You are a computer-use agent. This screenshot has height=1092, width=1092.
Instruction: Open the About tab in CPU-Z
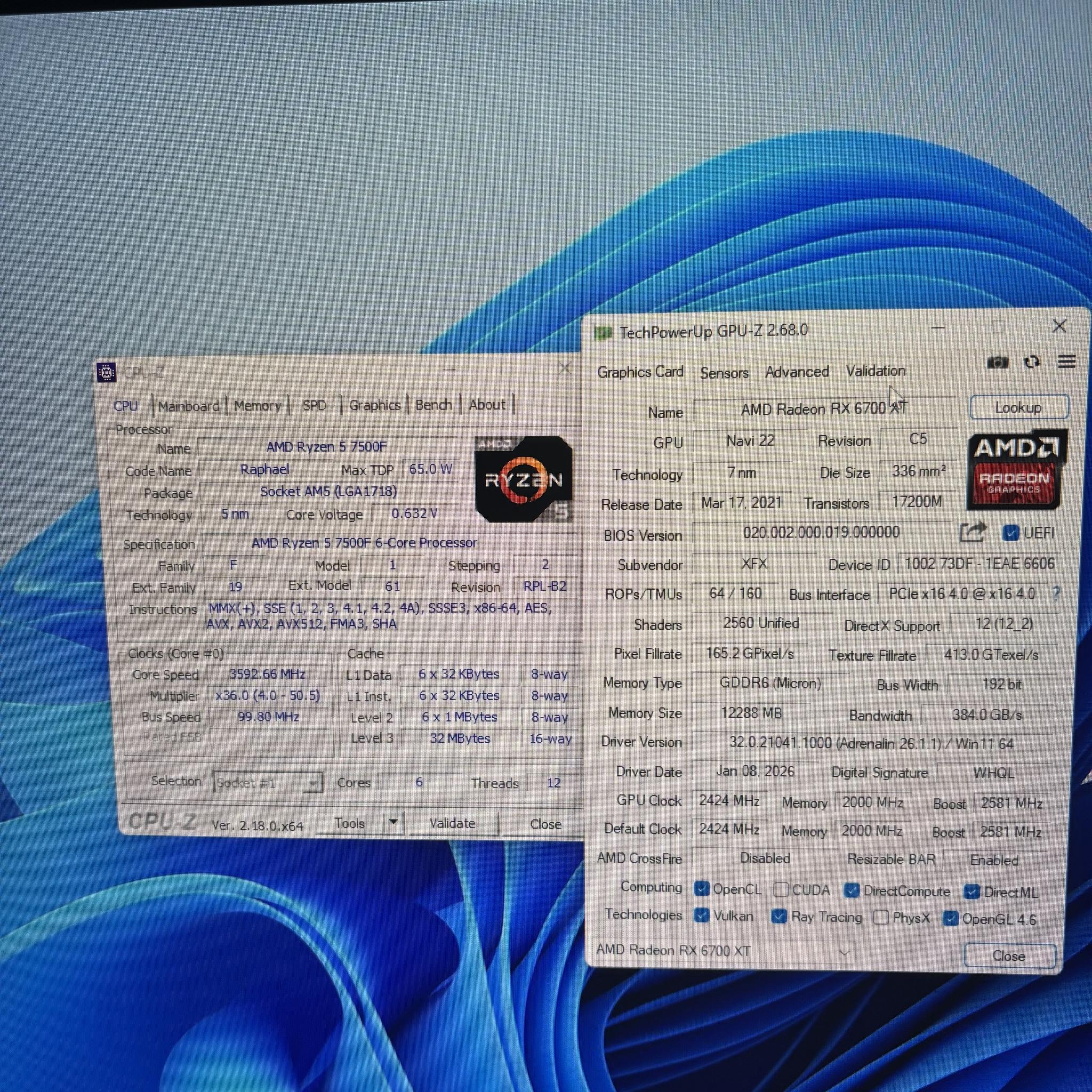(x=487, y=405)
